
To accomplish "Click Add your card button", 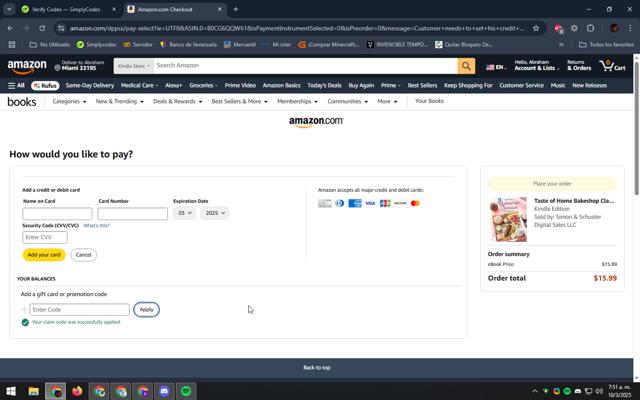I will click(x=44, y=255).
